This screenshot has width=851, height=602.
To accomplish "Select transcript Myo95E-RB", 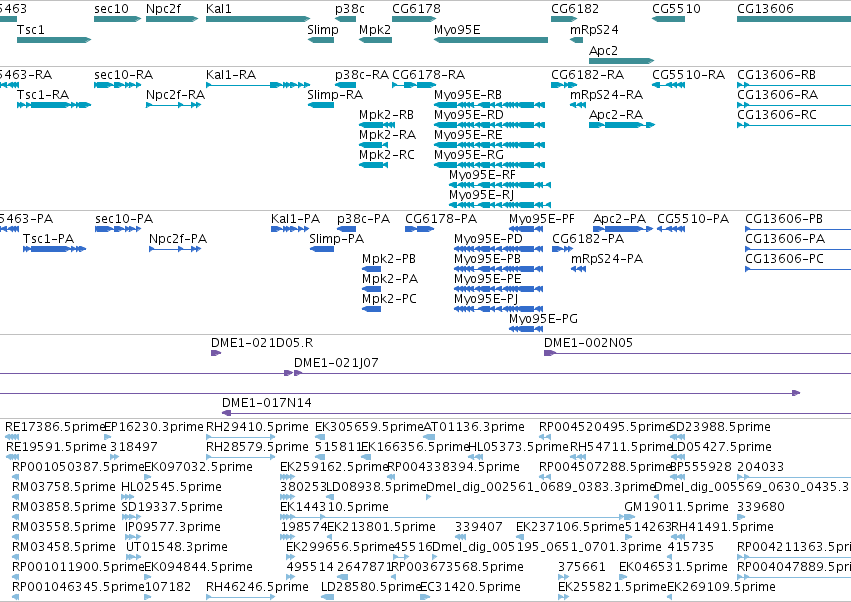I will [x=489, y=105].
